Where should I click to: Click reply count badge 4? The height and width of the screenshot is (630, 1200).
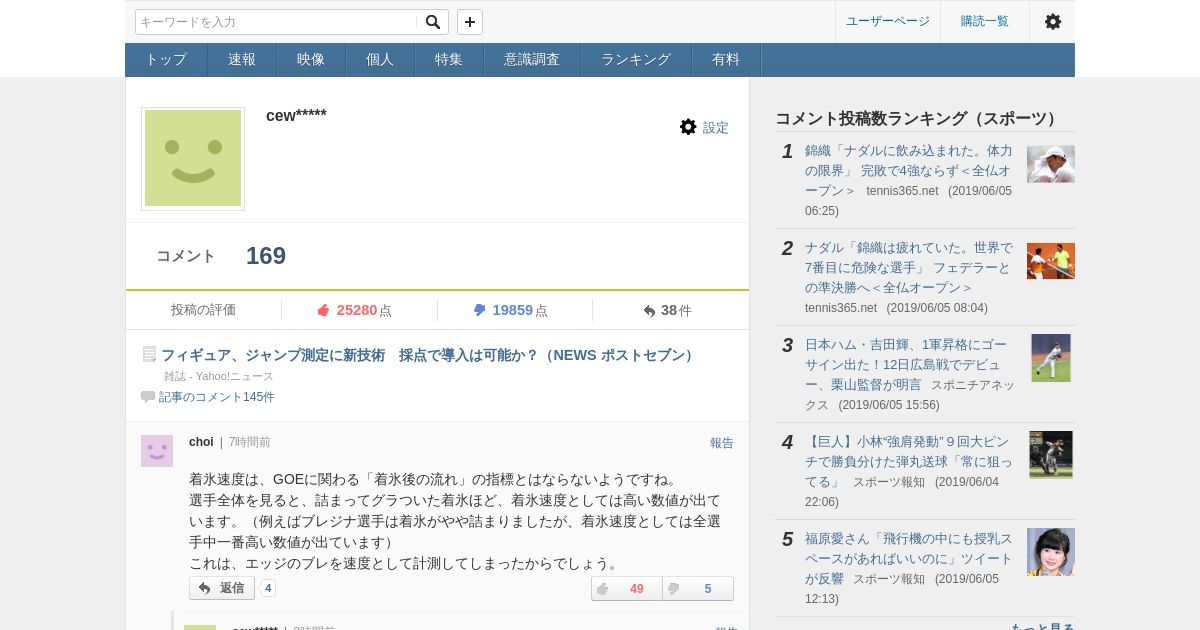(268, 588)
